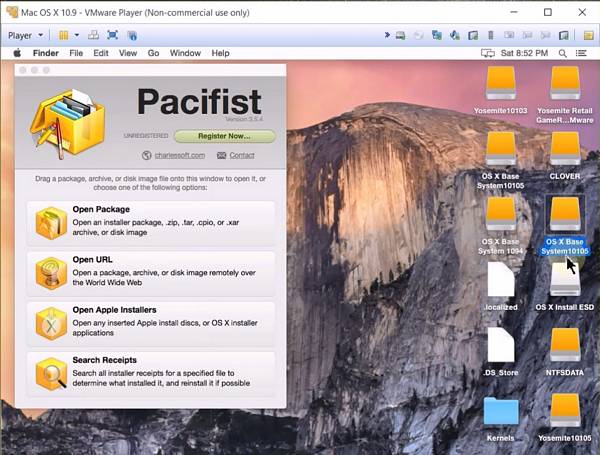Click the .DS_Store file icon
The image size is (600, 455).
[500, 344]
